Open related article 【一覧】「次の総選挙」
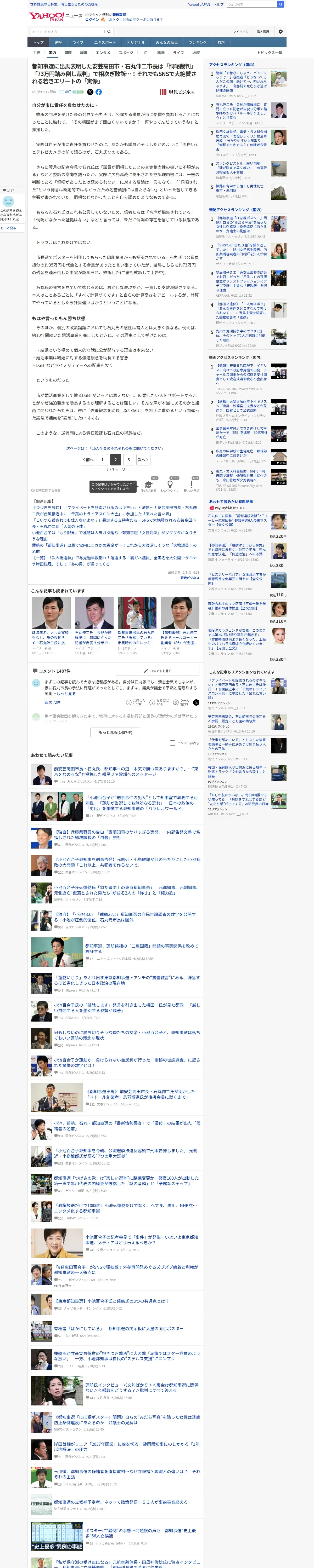This screenshot has width=314, height=1568. (x=114, y=561)
